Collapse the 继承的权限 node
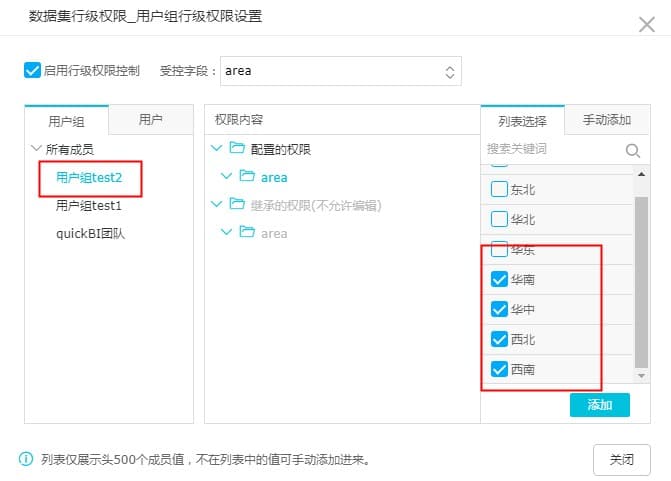The height and width of the screenshot is (481, 671). coord(216,205)
